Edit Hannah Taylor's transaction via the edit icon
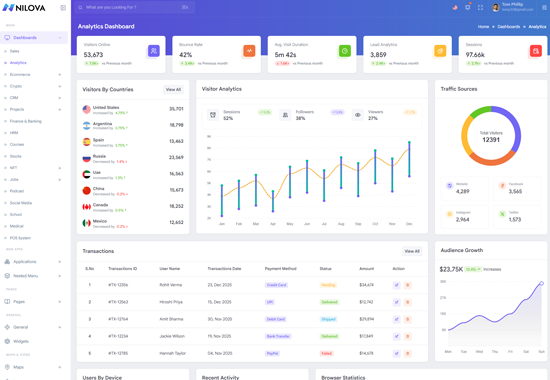This screenshot has width=550, height=380. (397, 353)
